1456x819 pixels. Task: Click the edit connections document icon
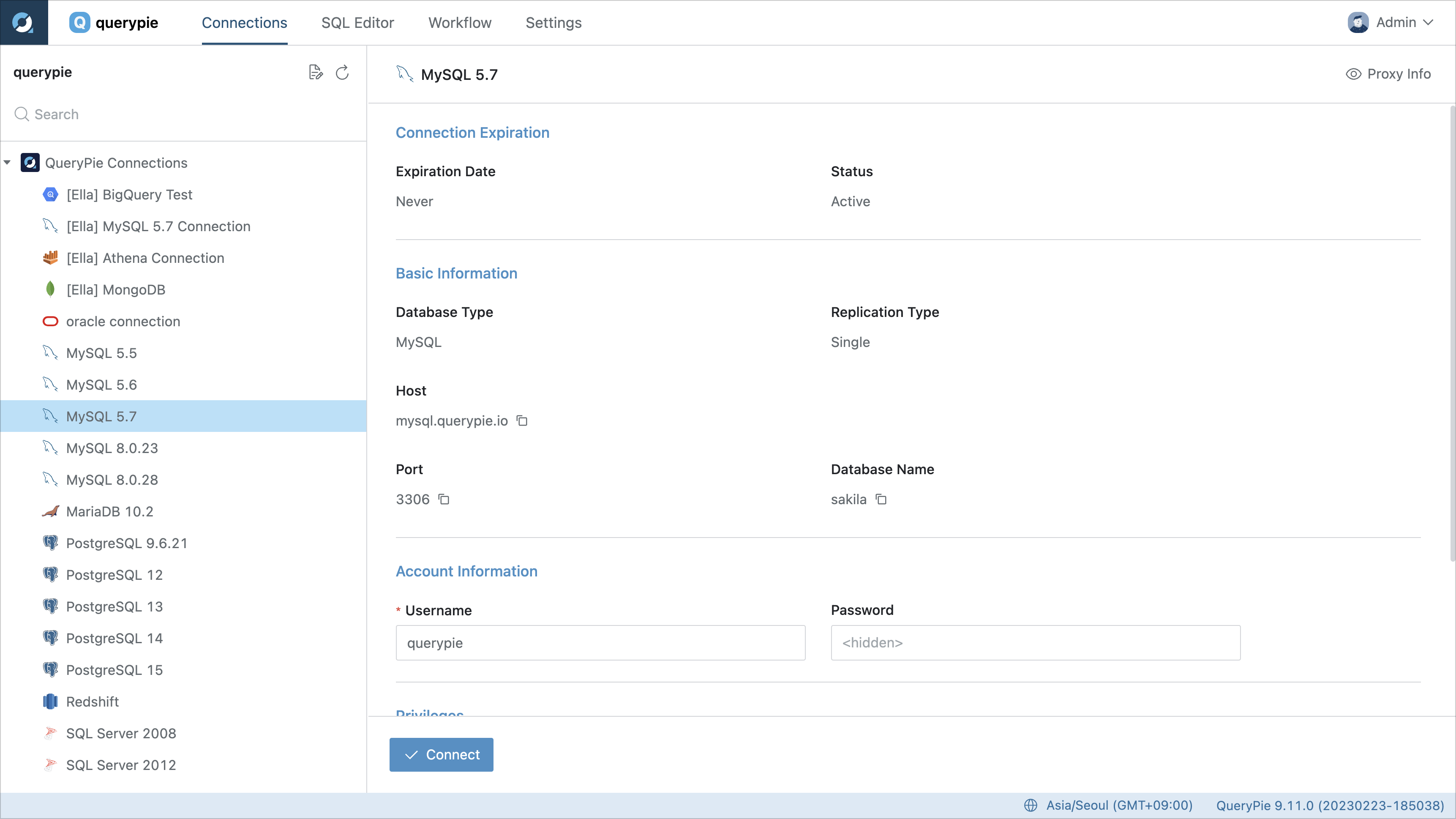[x=315, y=72]
